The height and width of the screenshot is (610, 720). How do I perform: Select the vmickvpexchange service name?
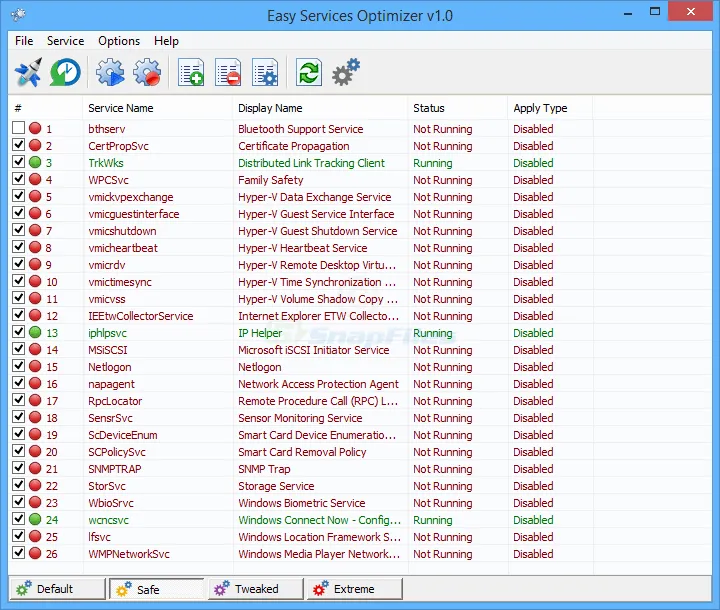pyautogui.click(x=130, y=197)
